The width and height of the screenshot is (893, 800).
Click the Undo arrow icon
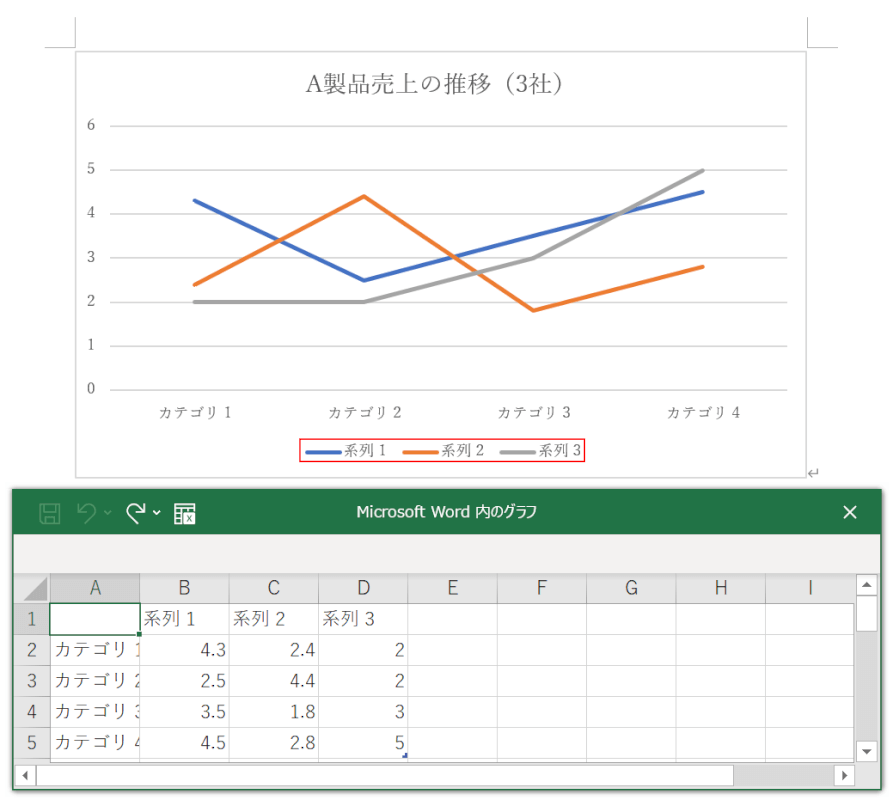(86, 513)
